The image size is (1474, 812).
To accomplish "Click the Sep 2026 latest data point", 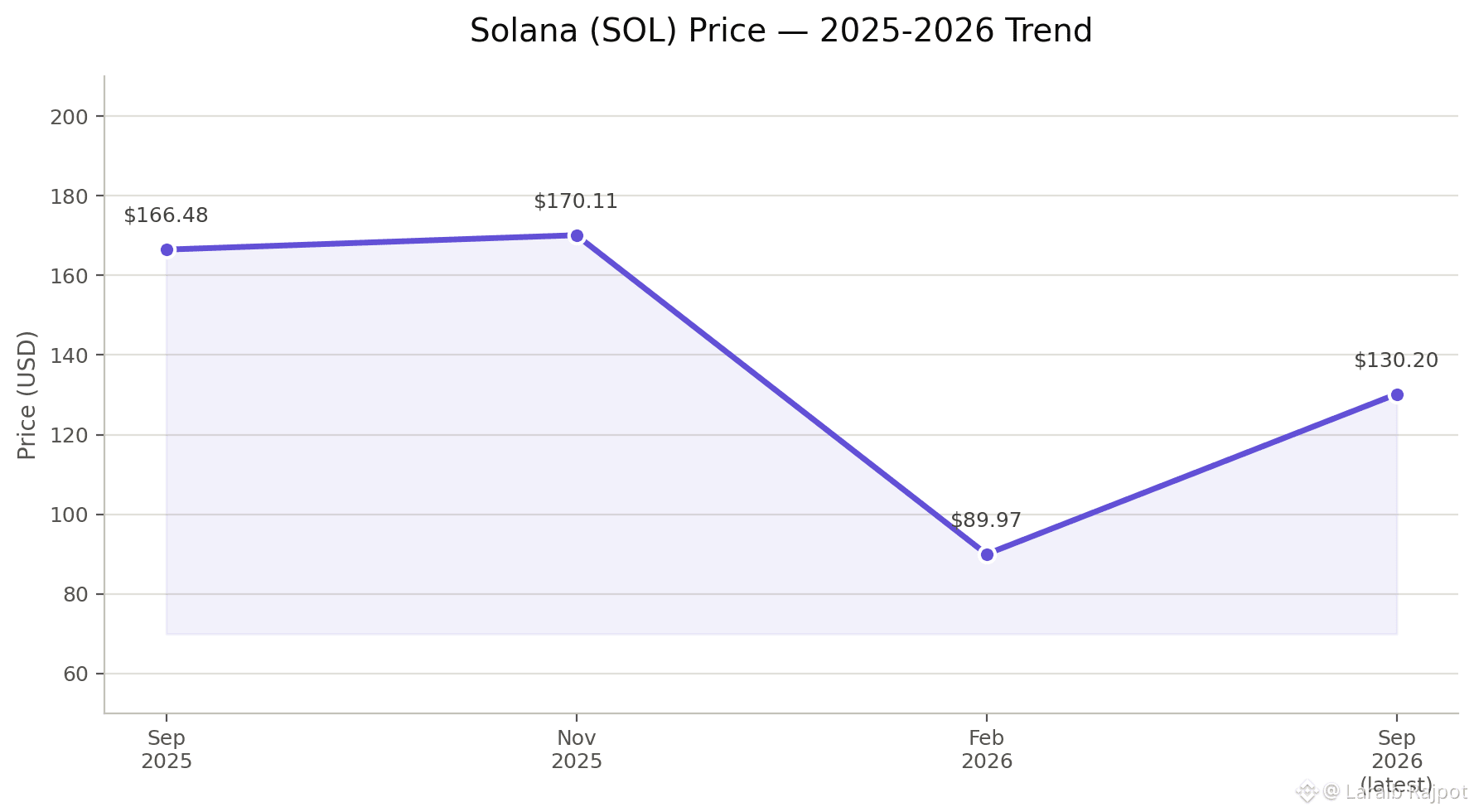I will tap(1397, 394).
